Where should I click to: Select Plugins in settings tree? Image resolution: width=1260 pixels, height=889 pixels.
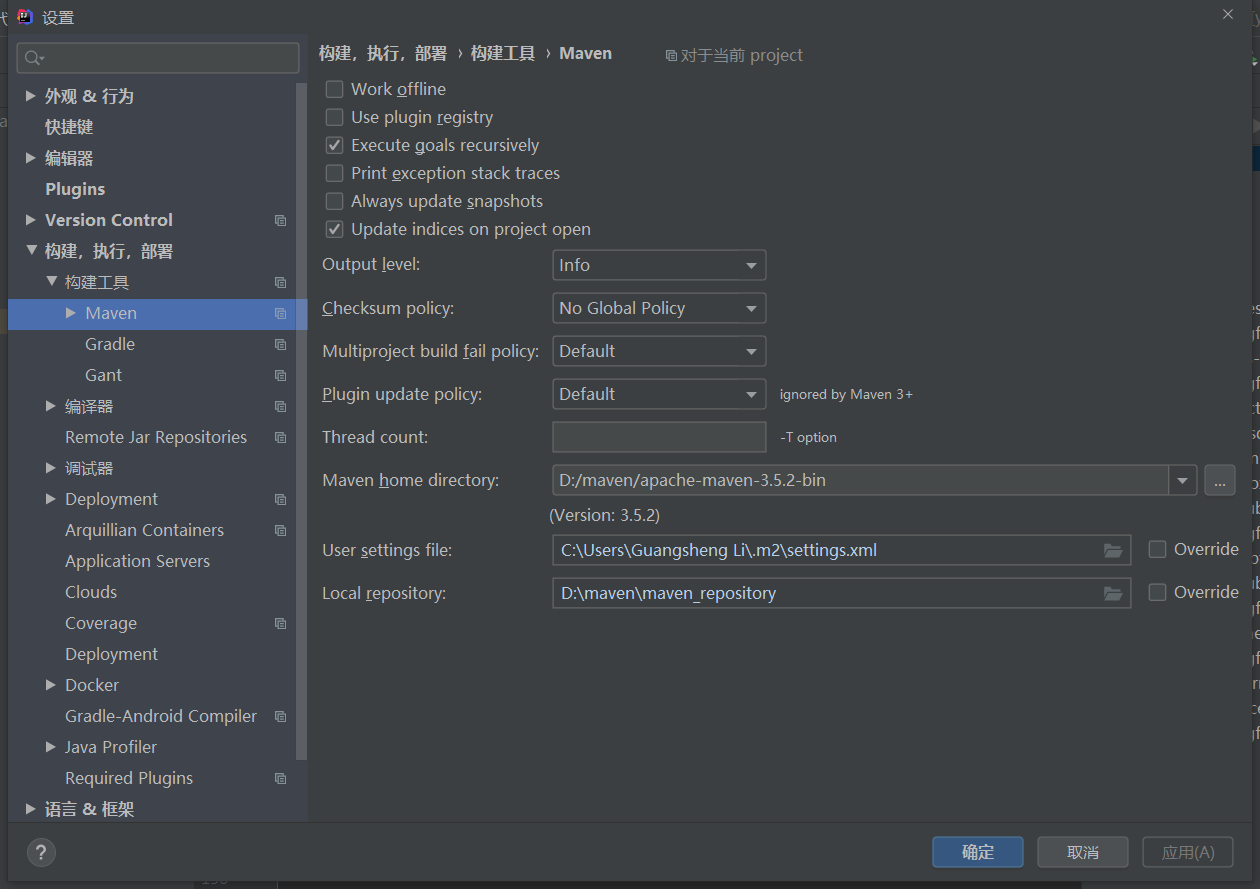pos(75,189)
